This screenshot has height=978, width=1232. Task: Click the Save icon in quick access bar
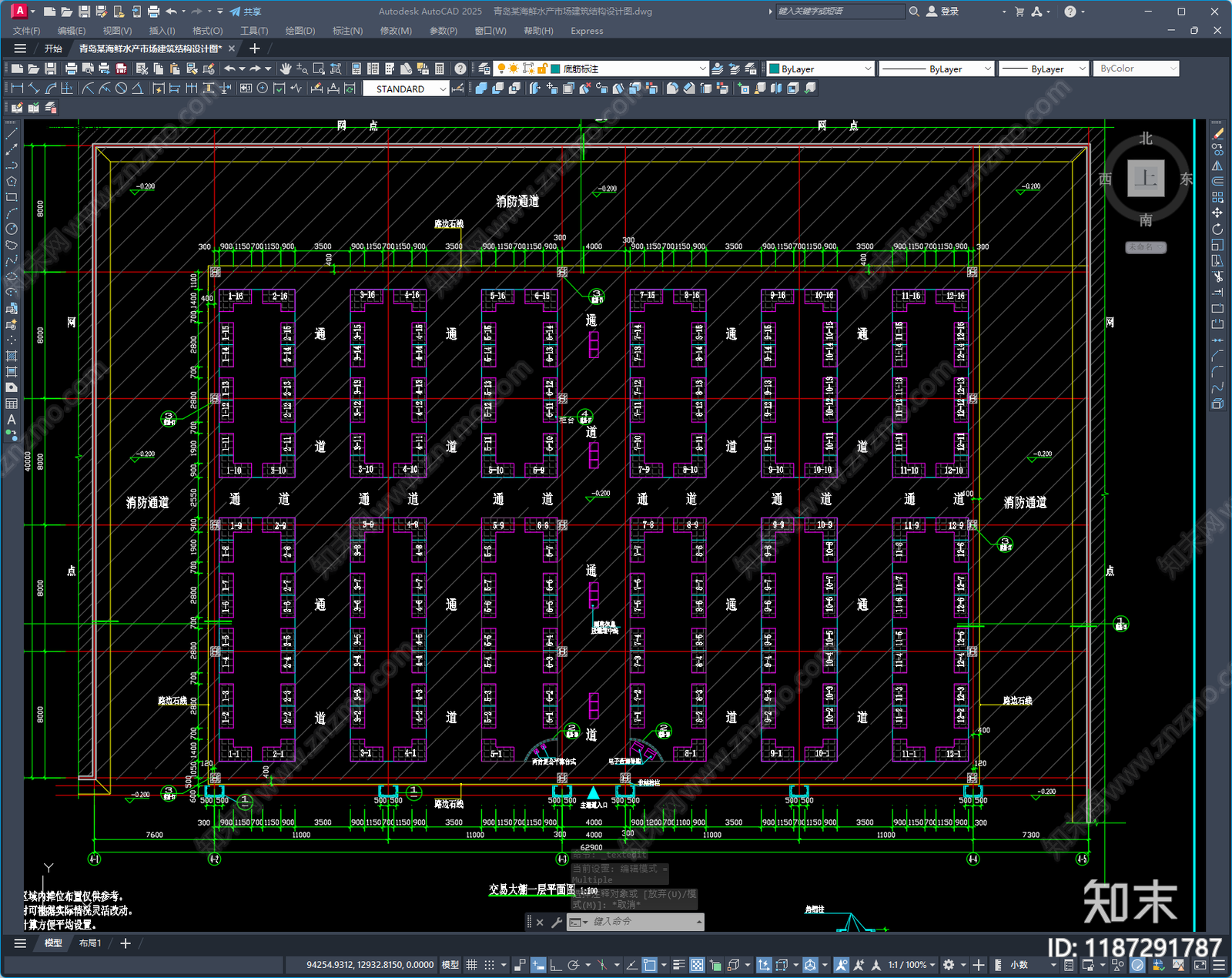[84, 12]
